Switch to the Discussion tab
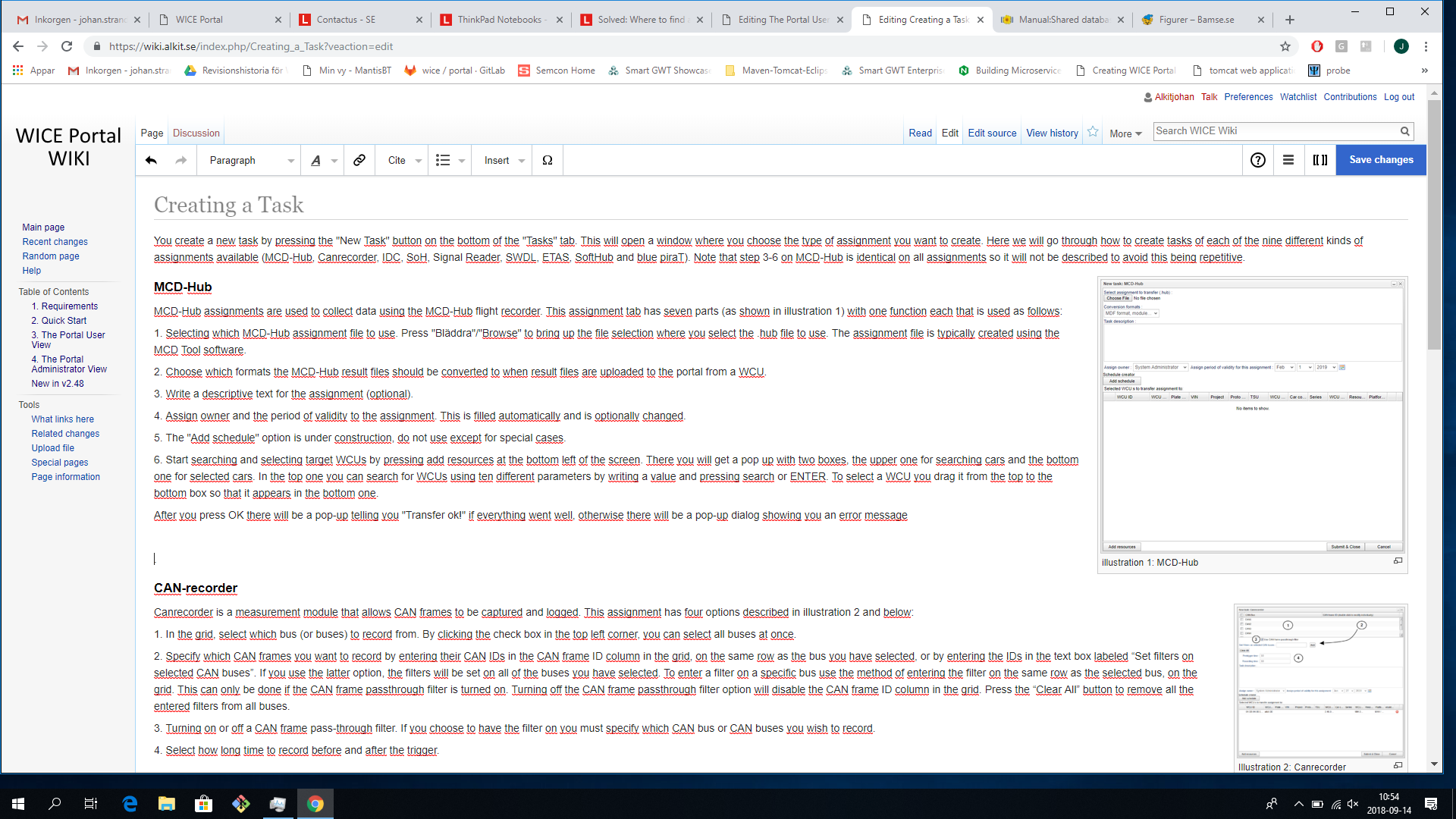Viewport: 1456px width, 819px height. click(x=196, y=133)
